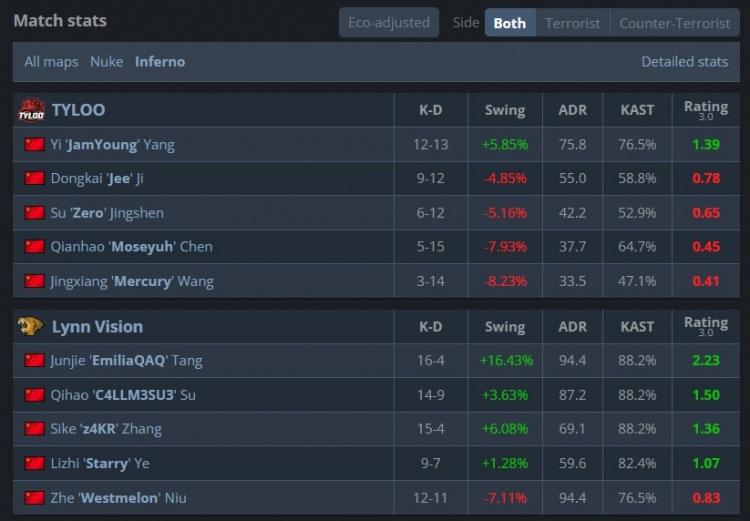
Task: Click the TYLOO team logo icon
Action: (x=32, y=110)
